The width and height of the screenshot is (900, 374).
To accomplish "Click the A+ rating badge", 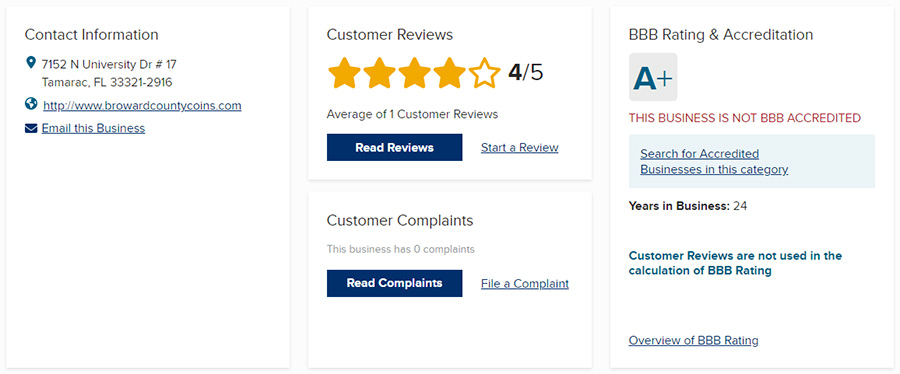I will coord(653,77).
